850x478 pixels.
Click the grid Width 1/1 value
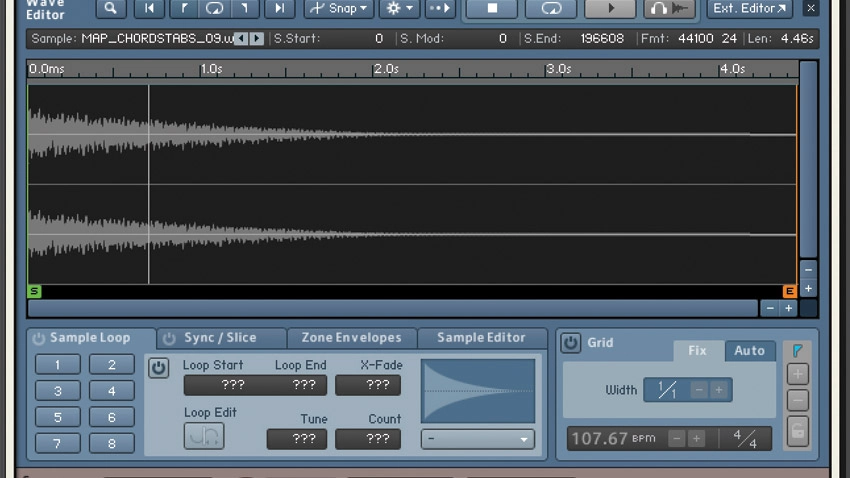coord(667,390)
